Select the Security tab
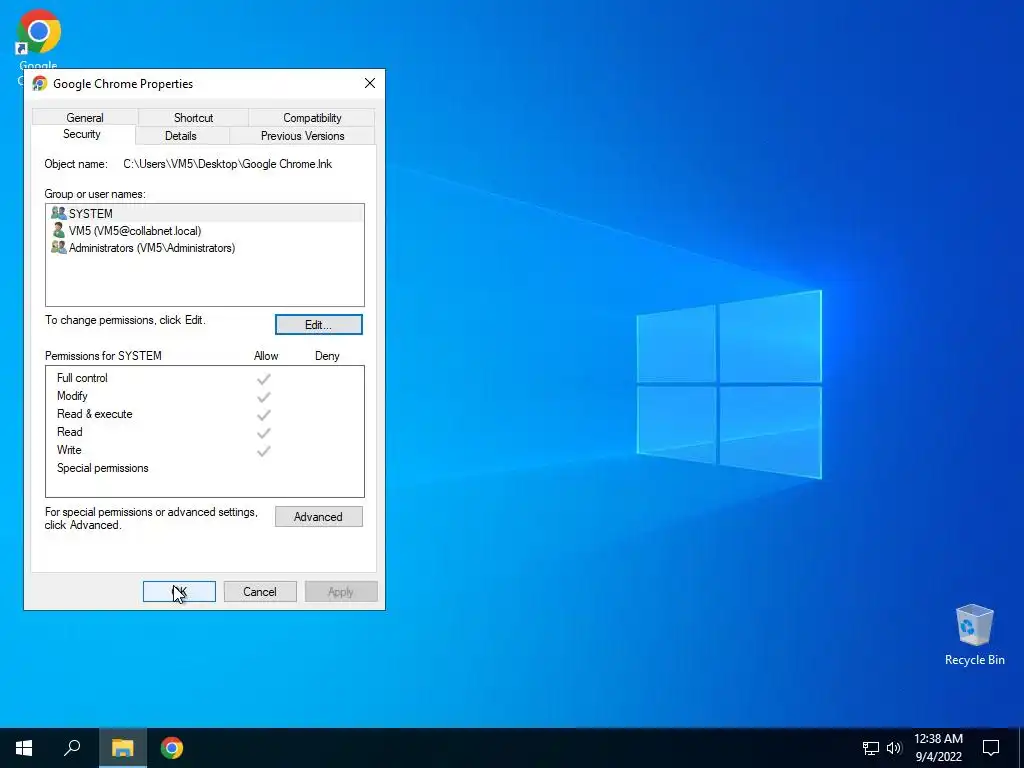 click(x=82, y=135)
